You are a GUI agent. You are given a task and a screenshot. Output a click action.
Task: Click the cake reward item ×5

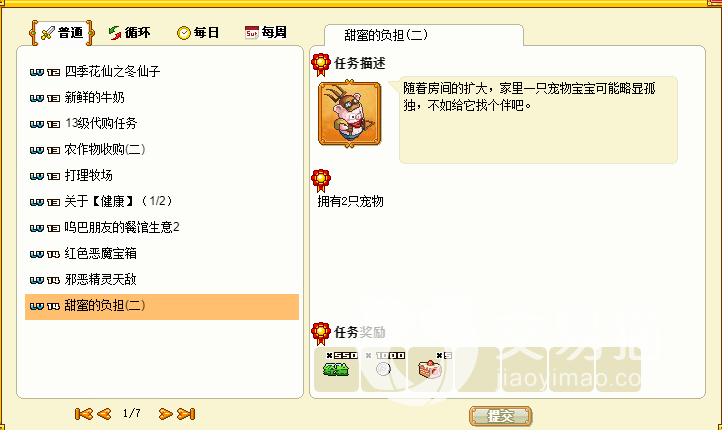tap(431, 369)
